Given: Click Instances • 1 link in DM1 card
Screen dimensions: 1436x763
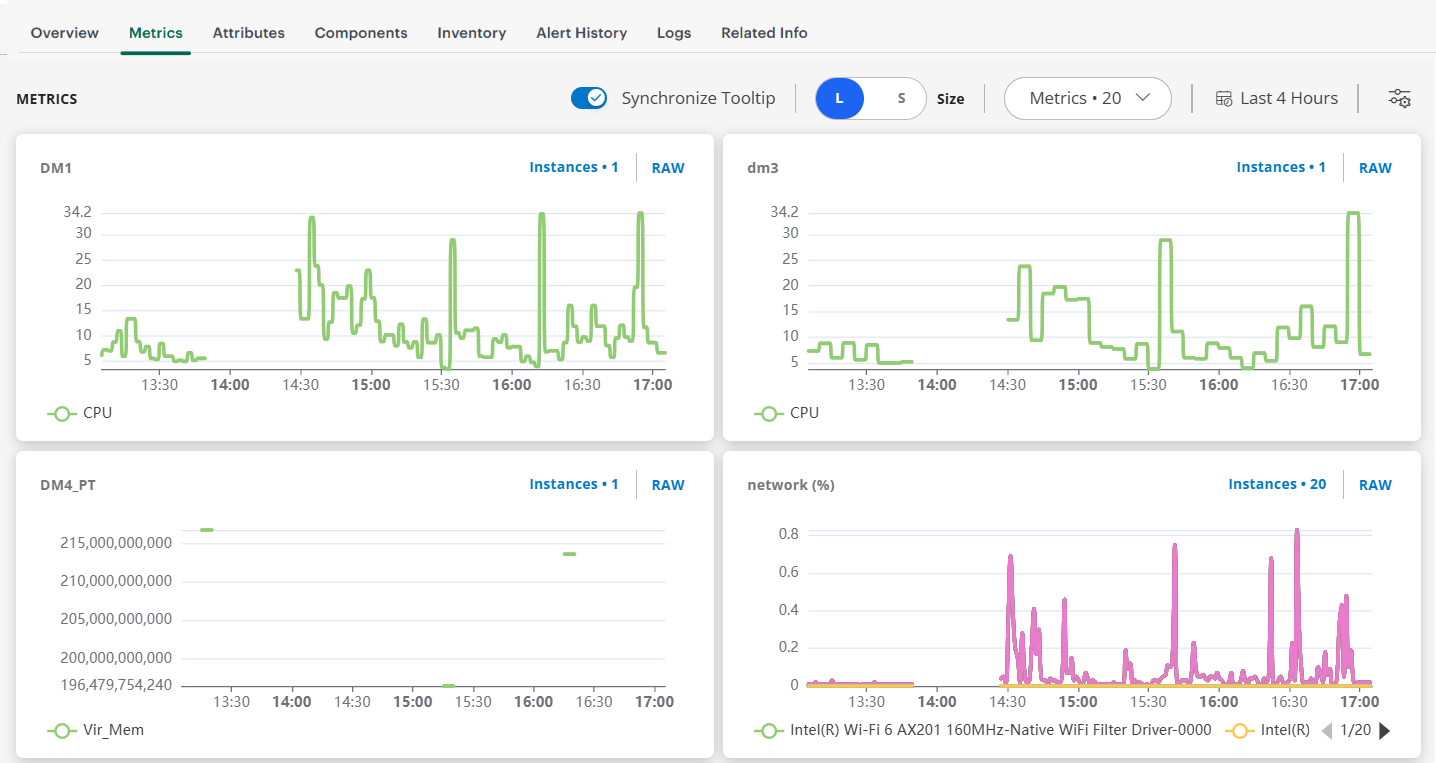Looking at the screenshot, I should coord(574,167).
